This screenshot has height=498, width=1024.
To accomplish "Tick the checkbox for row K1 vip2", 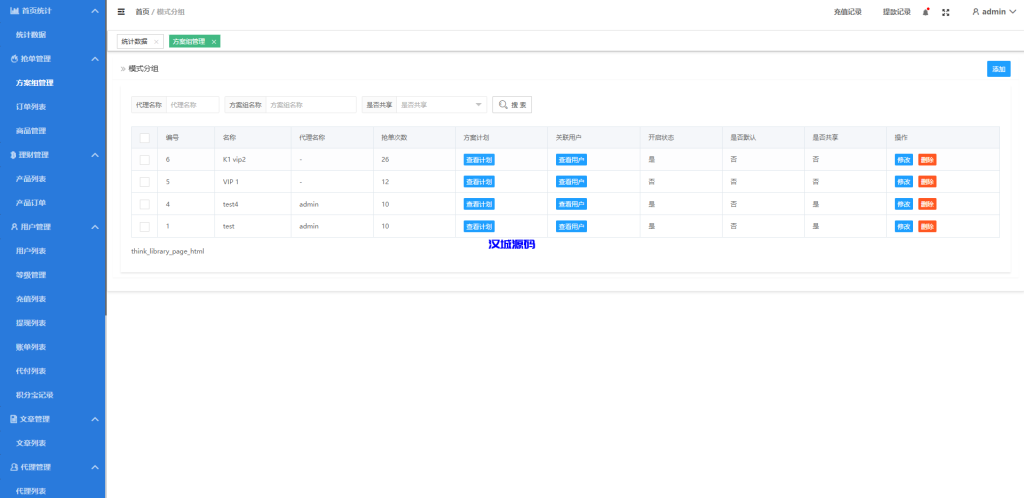I will pyautogui.click(x=144, y=160).
